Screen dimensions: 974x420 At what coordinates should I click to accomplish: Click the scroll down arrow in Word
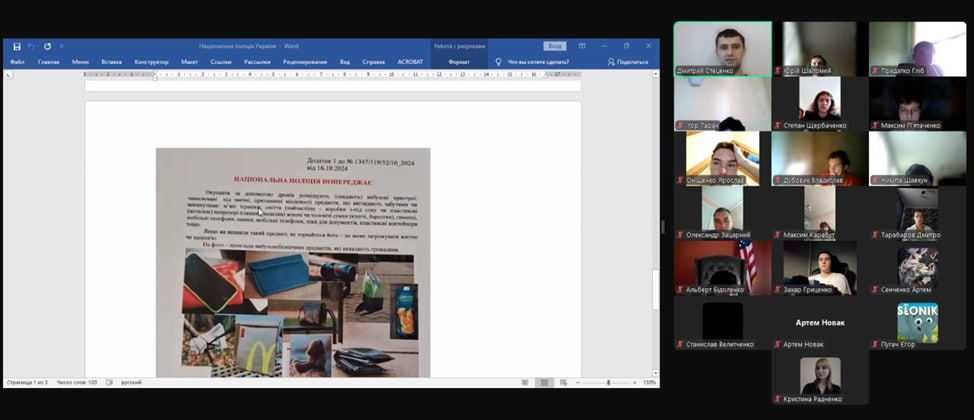coord(656,373)
